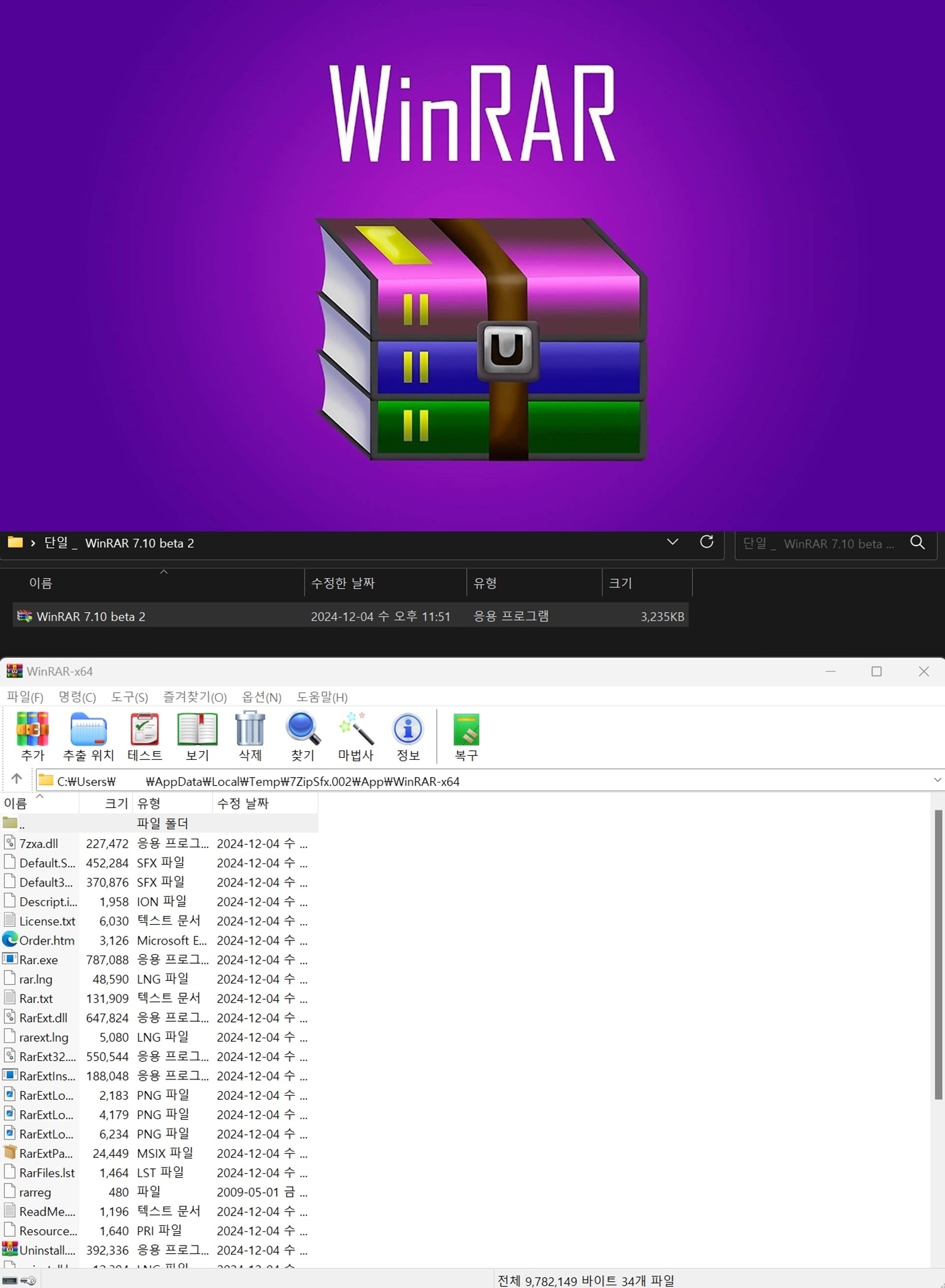Click status bar drive icon bottom-left
945x1288 pixels.
pos(10,1280)
